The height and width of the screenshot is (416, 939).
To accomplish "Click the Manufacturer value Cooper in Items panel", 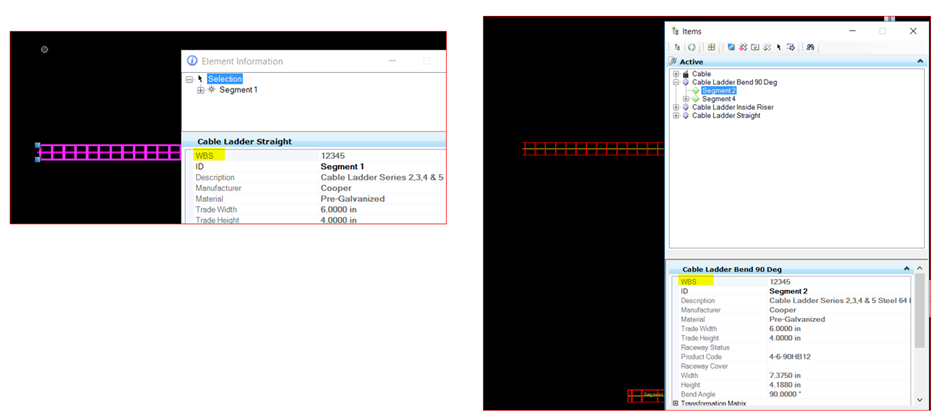I will (783, 310).
